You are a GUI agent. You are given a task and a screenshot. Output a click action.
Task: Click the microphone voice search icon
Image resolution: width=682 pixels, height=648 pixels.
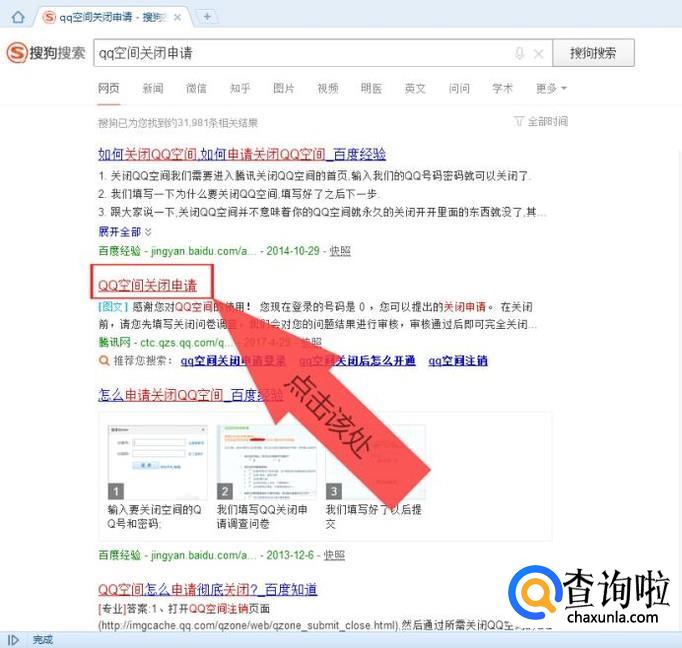tap(519, 54)
